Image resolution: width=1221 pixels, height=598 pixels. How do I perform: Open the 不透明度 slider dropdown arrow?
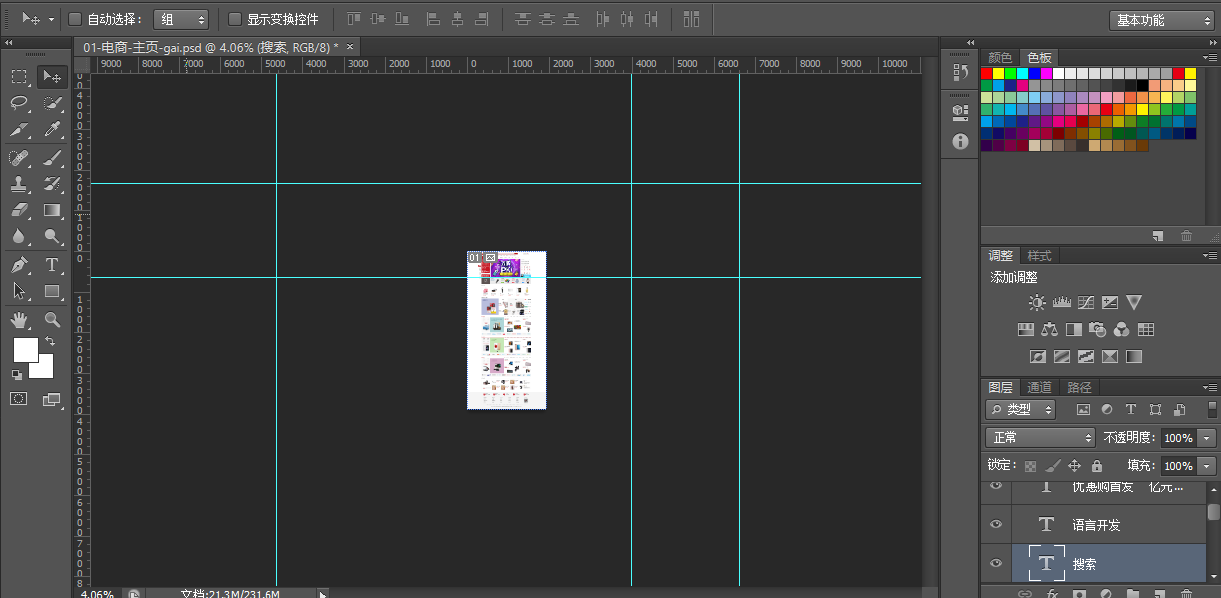[1207, 438]
